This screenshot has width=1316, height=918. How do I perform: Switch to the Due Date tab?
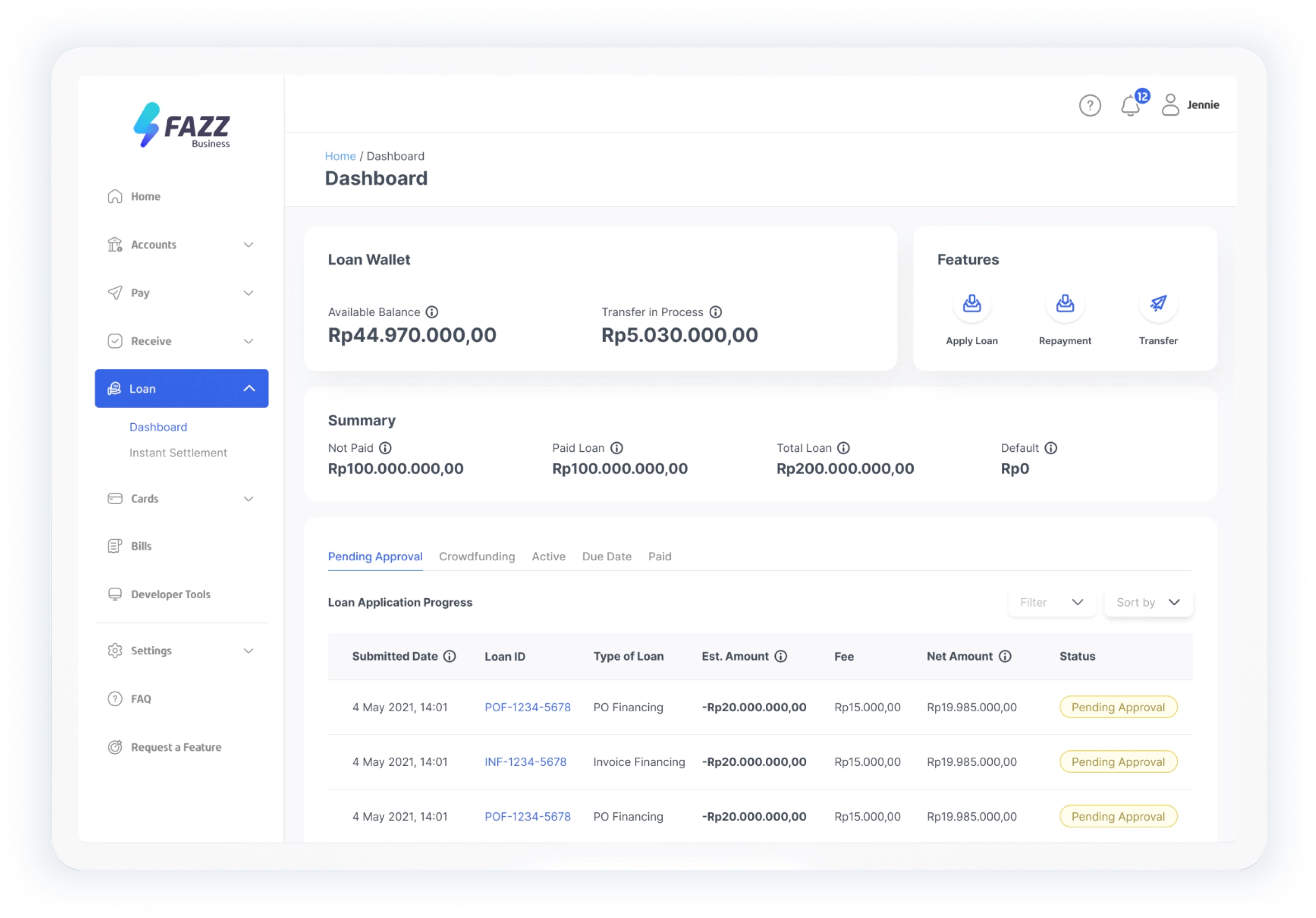tap(606, 556)
